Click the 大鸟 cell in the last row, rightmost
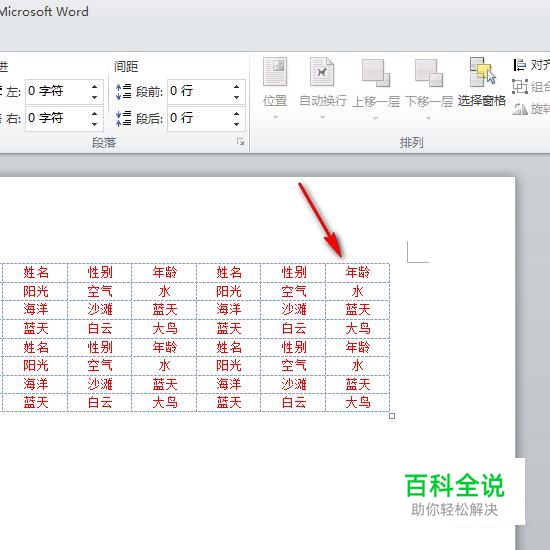The height and width of the screenshot is (550, 550). (357, 402)
